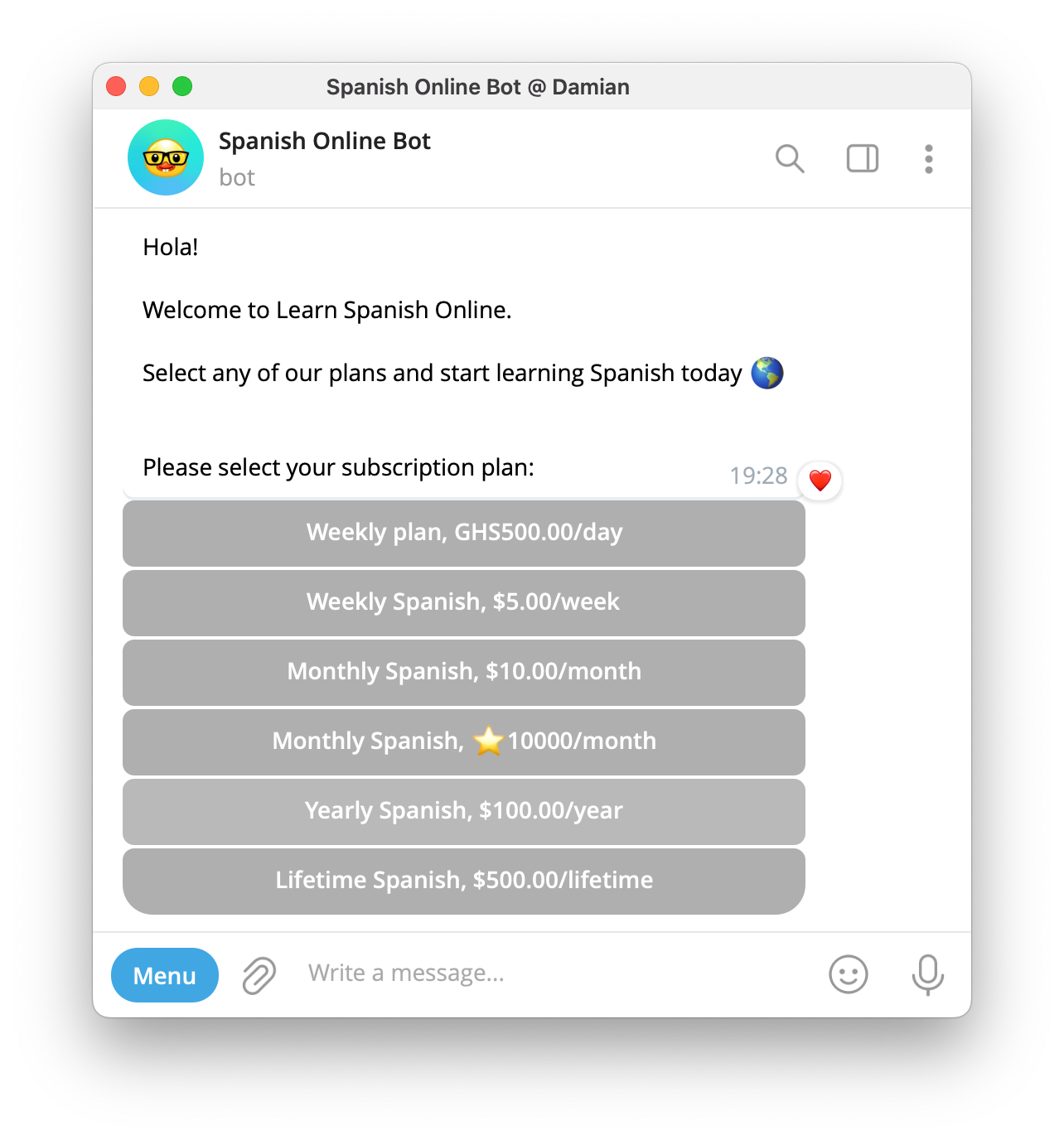Click the green fullscreen window button
Image resolution: width=1064 pixels, height=1140 pixels.
182,86
